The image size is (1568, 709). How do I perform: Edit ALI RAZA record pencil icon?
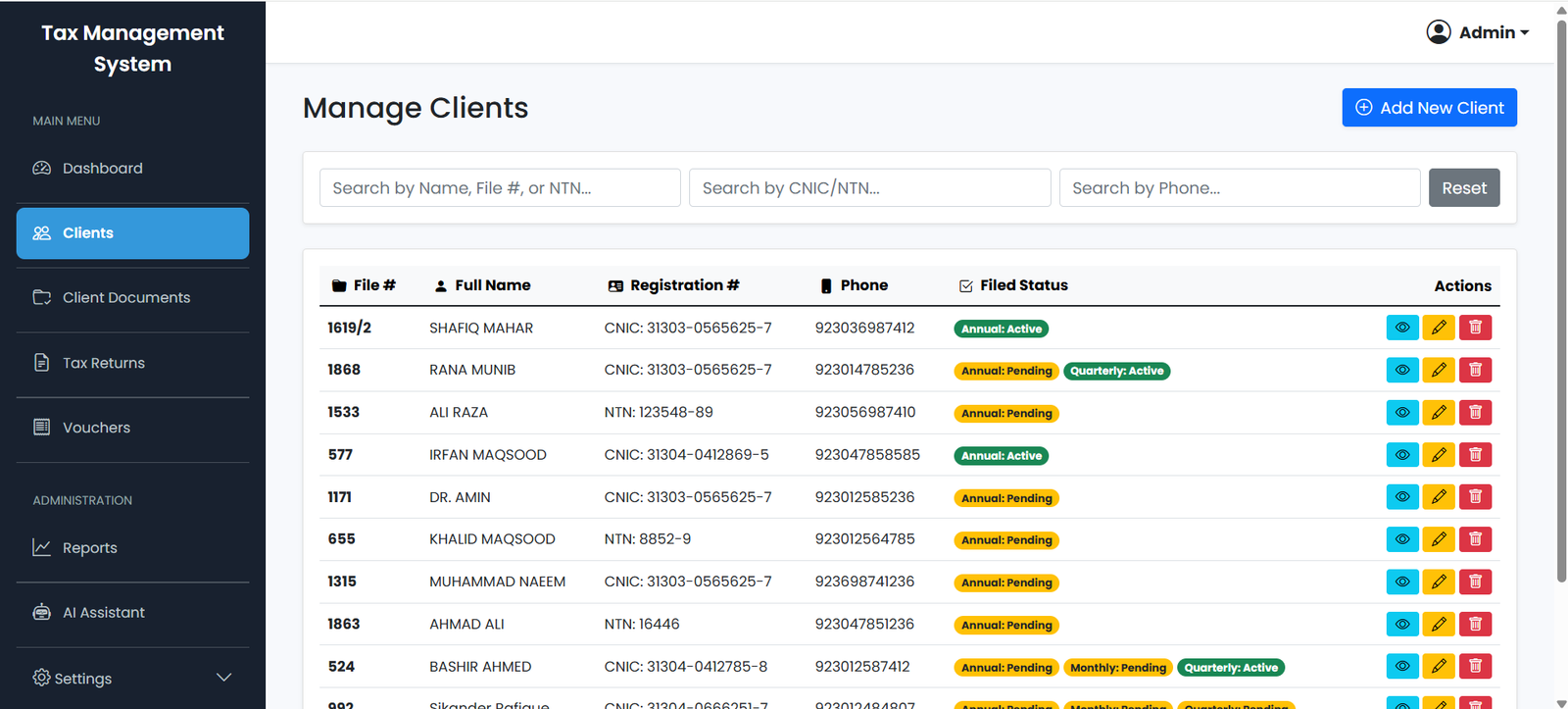[x=1439, y=412]
